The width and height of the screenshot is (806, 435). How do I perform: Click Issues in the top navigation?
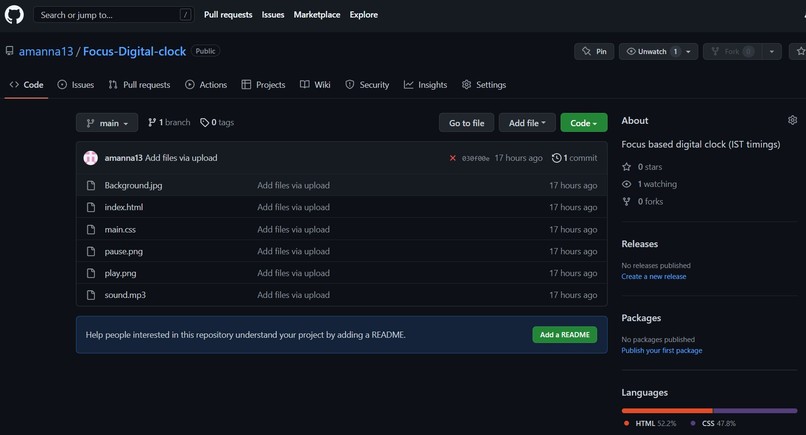273,14
